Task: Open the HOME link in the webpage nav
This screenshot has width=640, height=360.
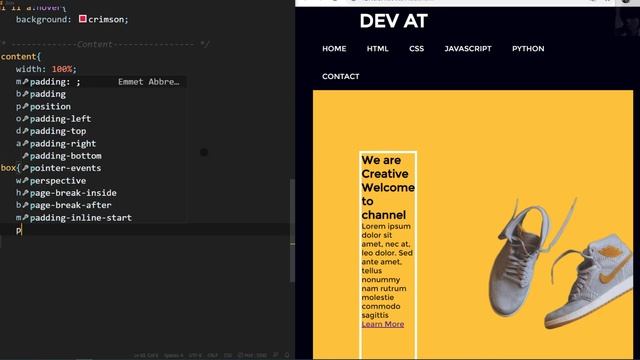Action: click(334, 49)
